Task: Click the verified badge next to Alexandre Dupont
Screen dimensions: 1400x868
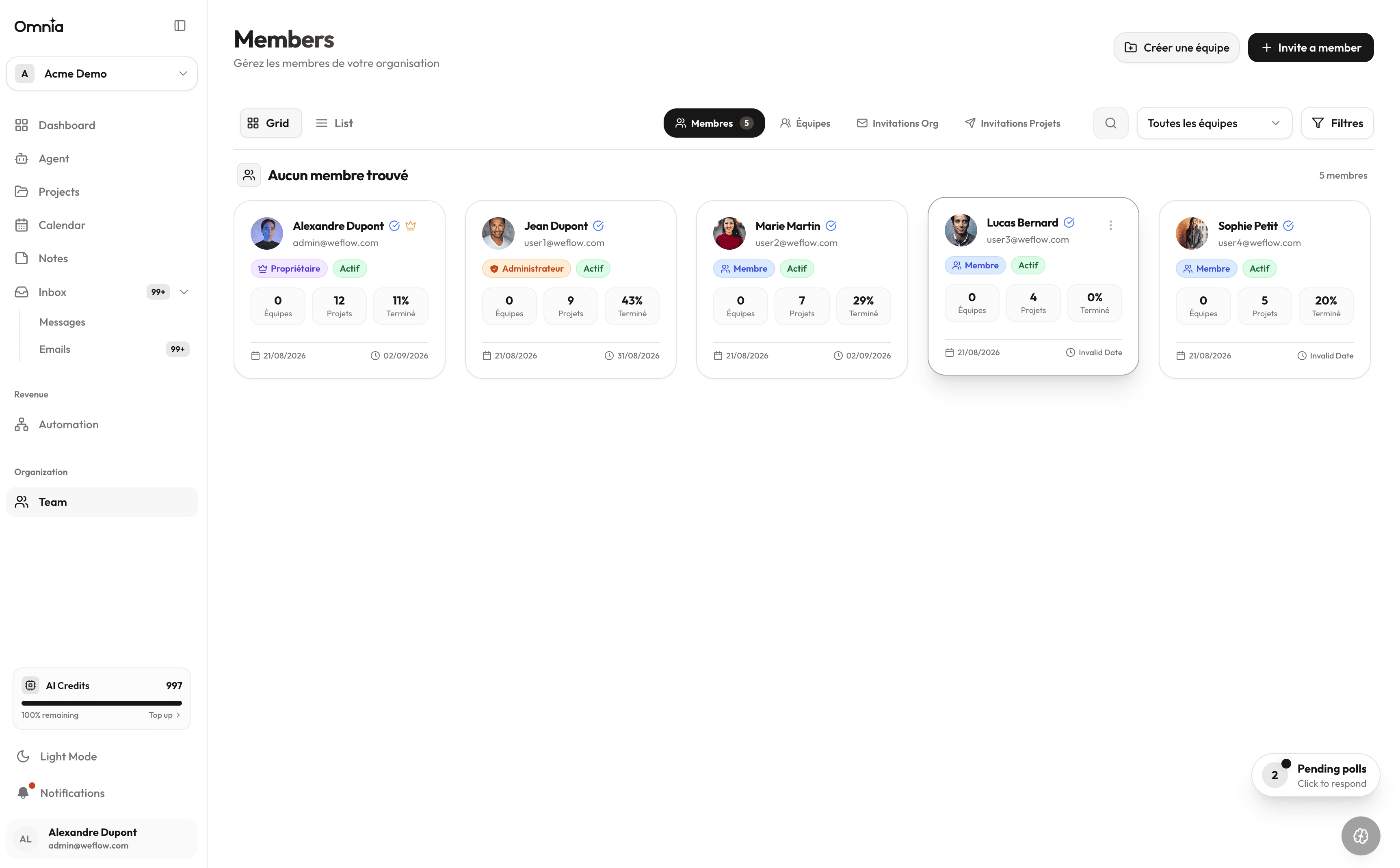Action: point(394,226)
